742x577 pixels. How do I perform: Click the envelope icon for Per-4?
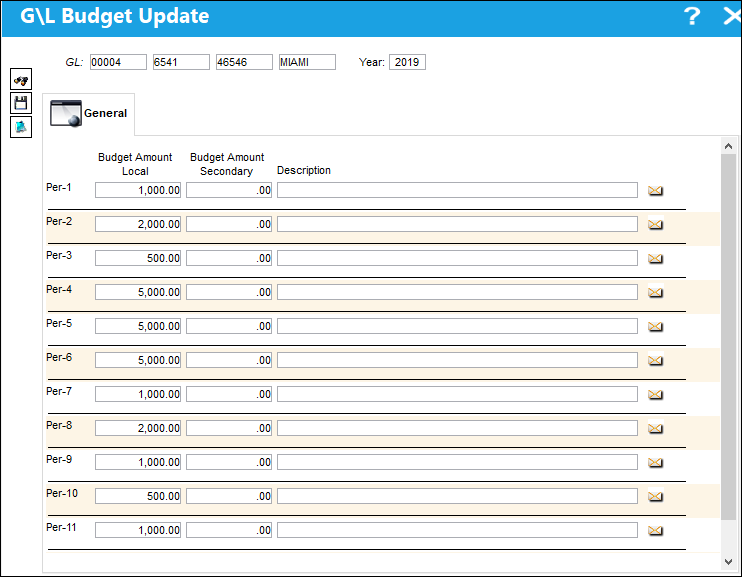pyautogui.click(x=655, y=293)
